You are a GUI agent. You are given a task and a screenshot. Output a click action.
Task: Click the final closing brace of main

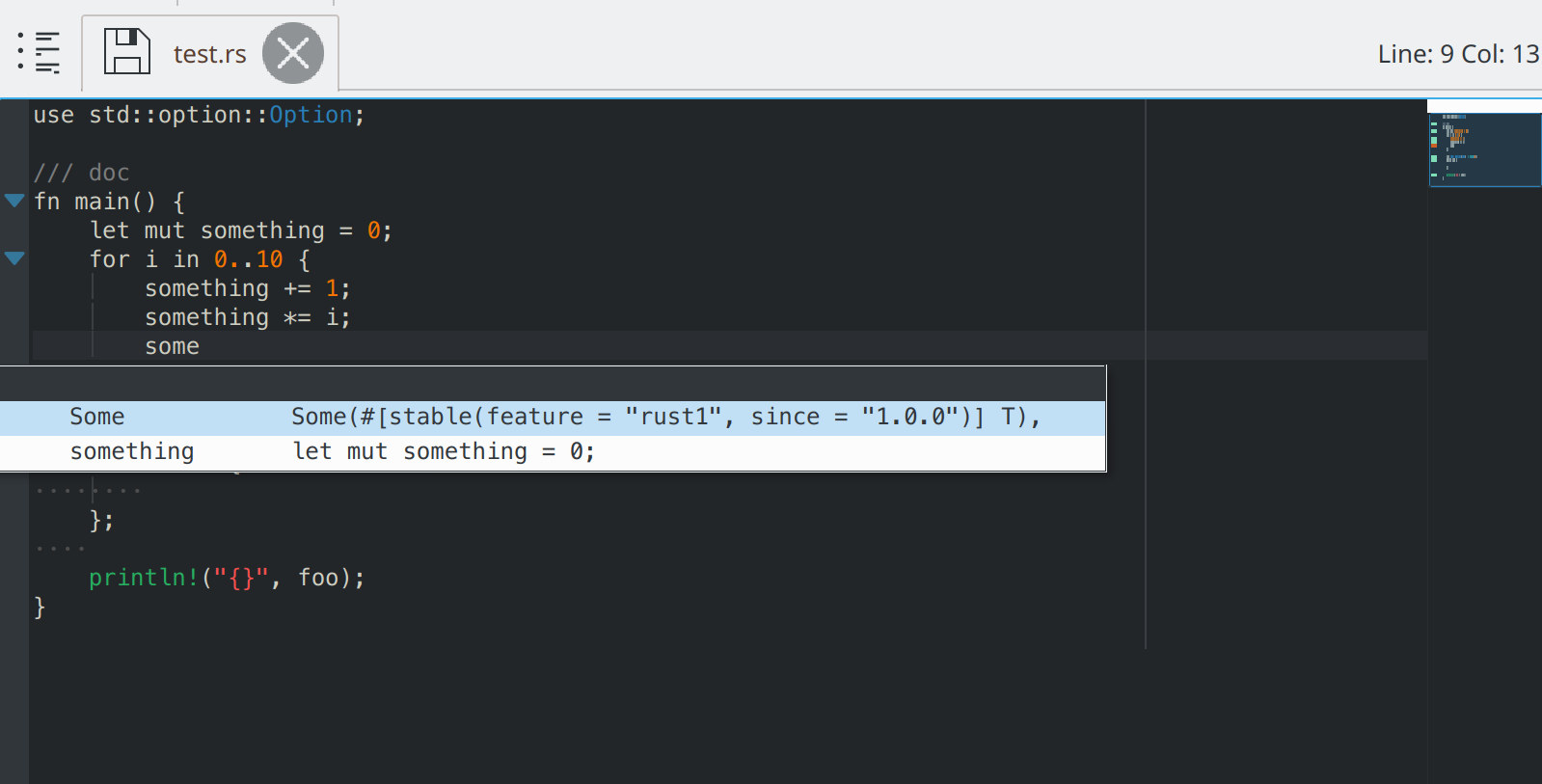(40, 608)
